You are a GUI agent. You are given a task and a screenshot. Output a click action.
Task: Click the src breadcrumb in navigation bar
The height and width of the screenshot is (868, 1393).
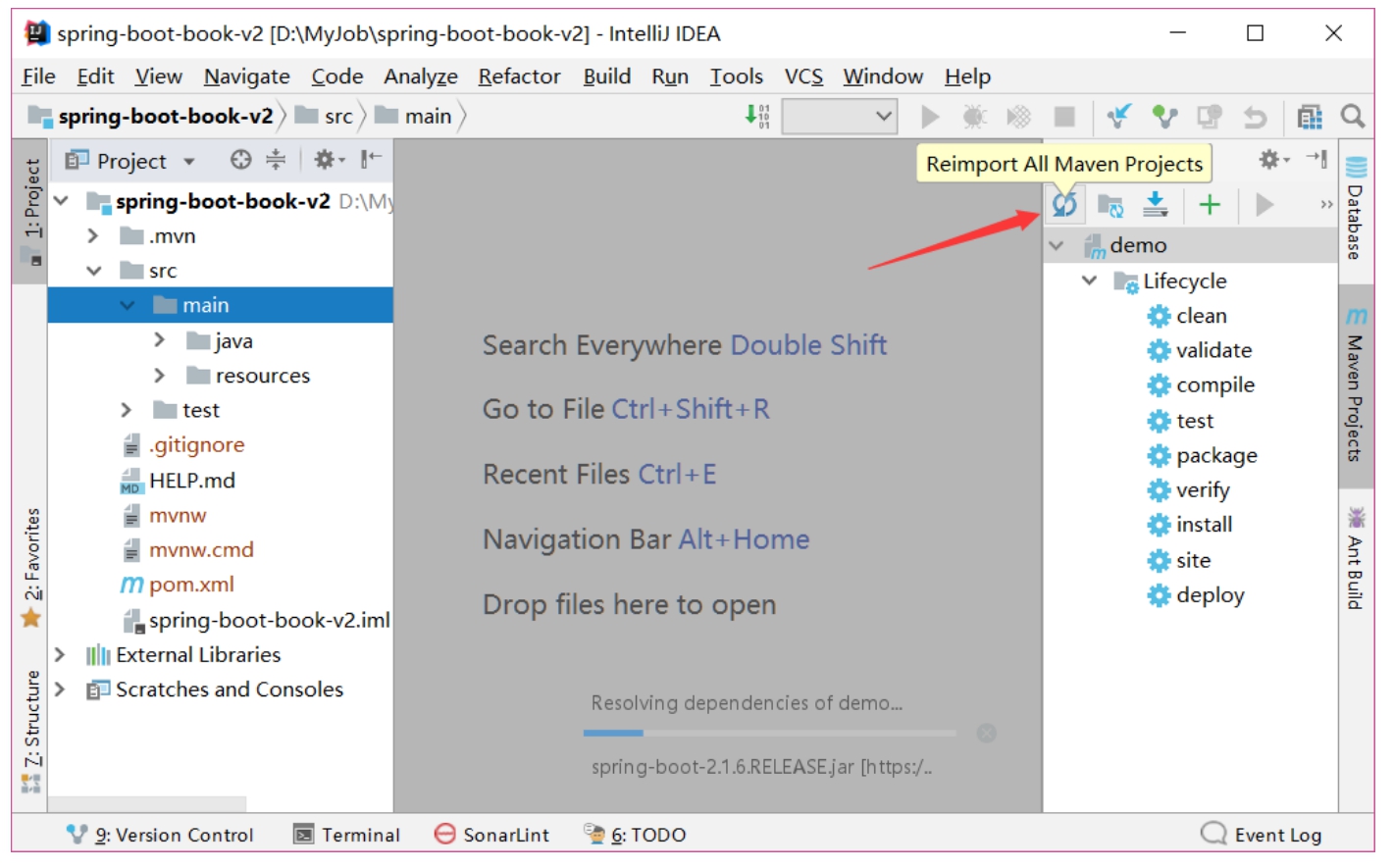325,116
